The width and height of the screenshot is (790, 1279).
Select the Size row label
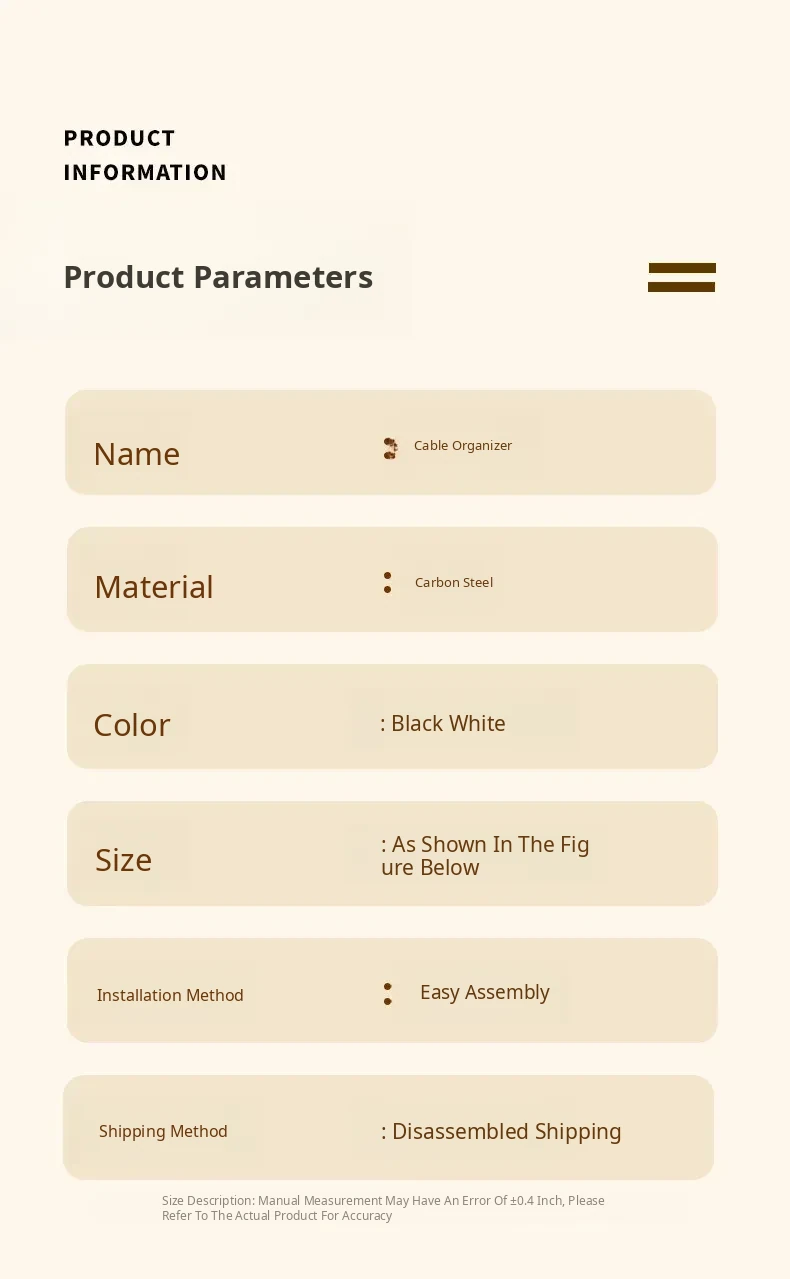pyautogui.click(x=124, y=860)
